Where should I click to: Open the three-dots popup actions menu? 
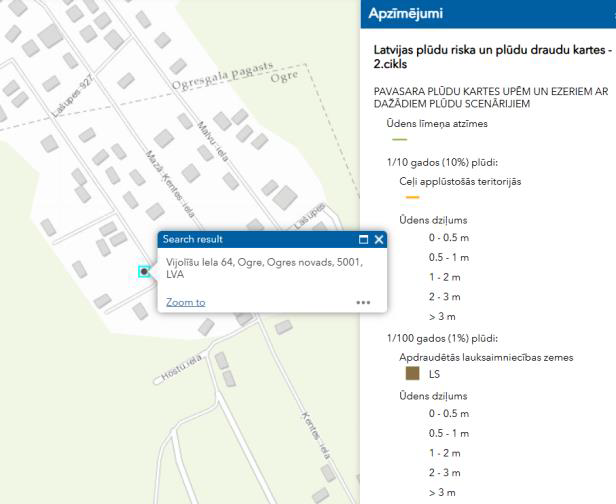(363, 302)
